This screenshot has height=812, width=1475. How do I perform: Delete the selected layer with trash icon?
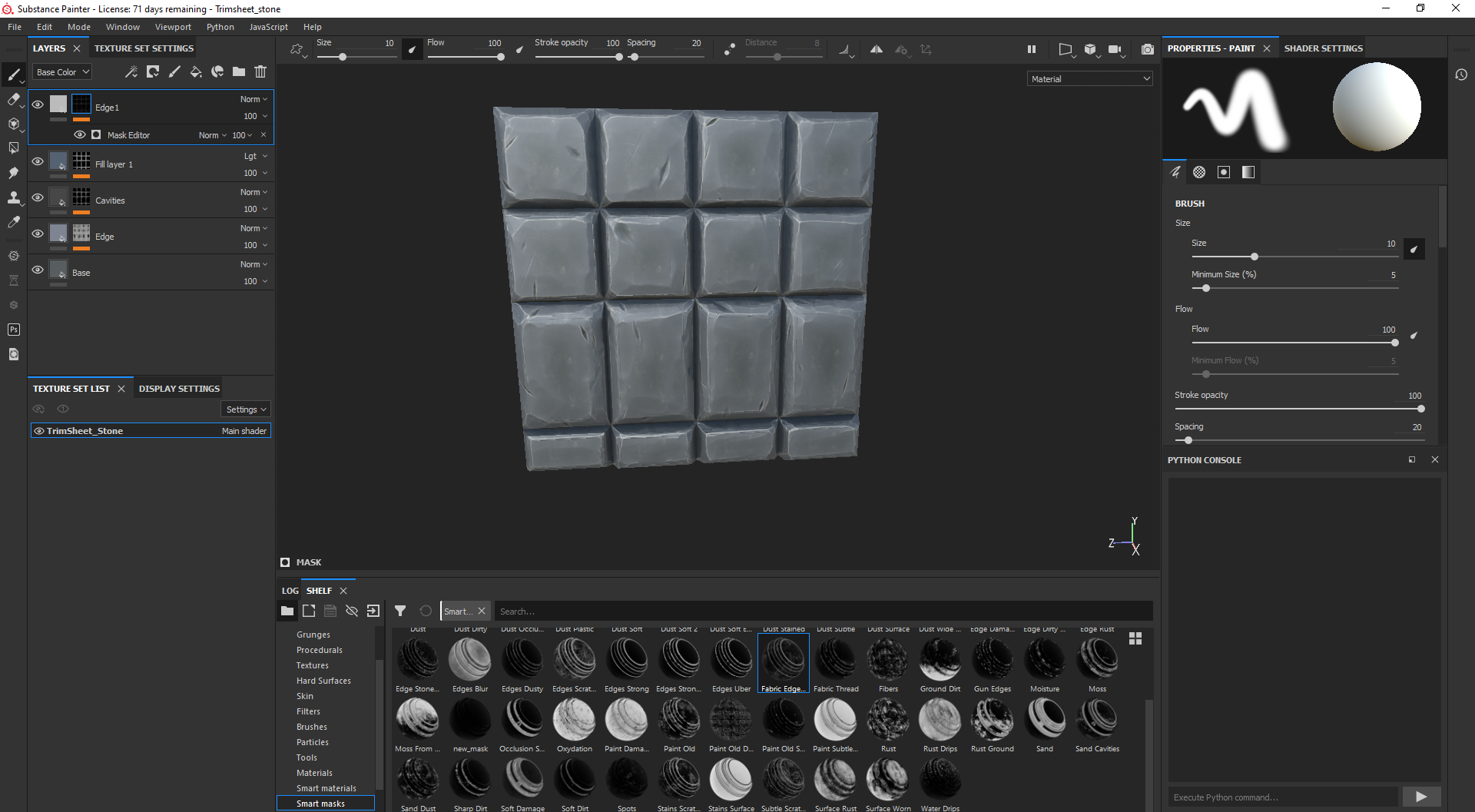[260, 71]
